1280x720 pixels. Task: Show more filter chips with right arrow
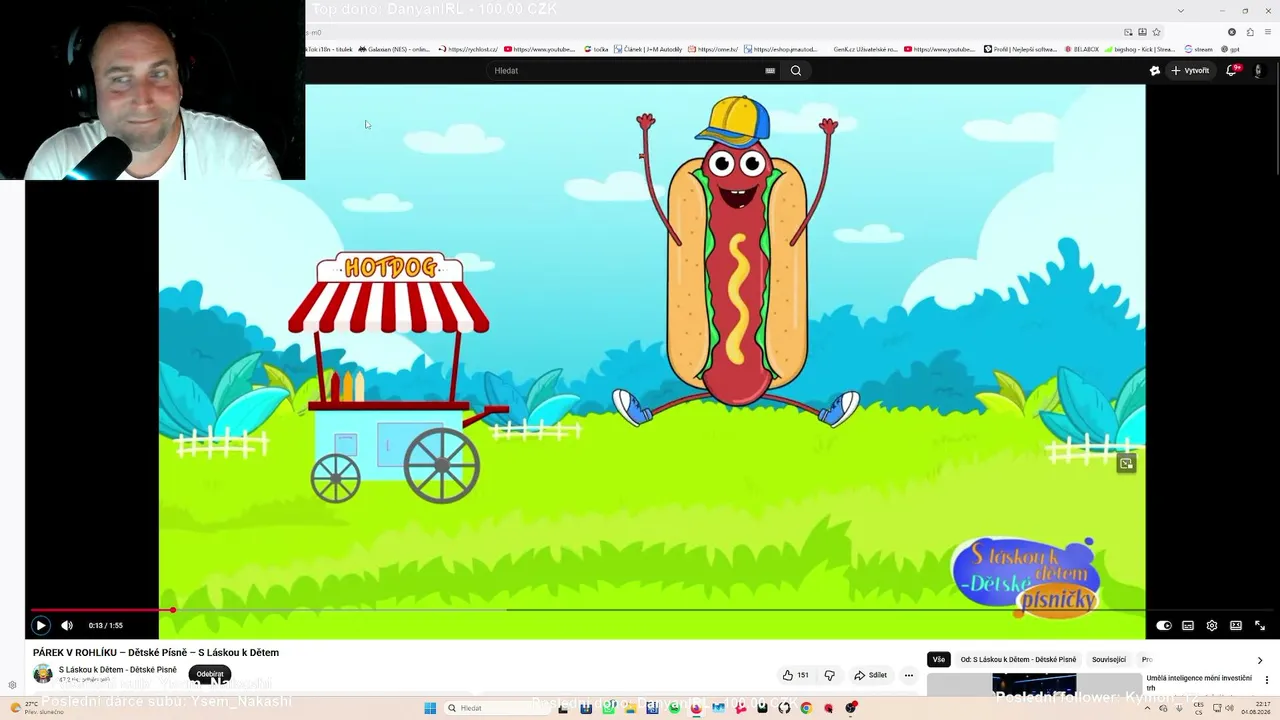click(1259, 660)
